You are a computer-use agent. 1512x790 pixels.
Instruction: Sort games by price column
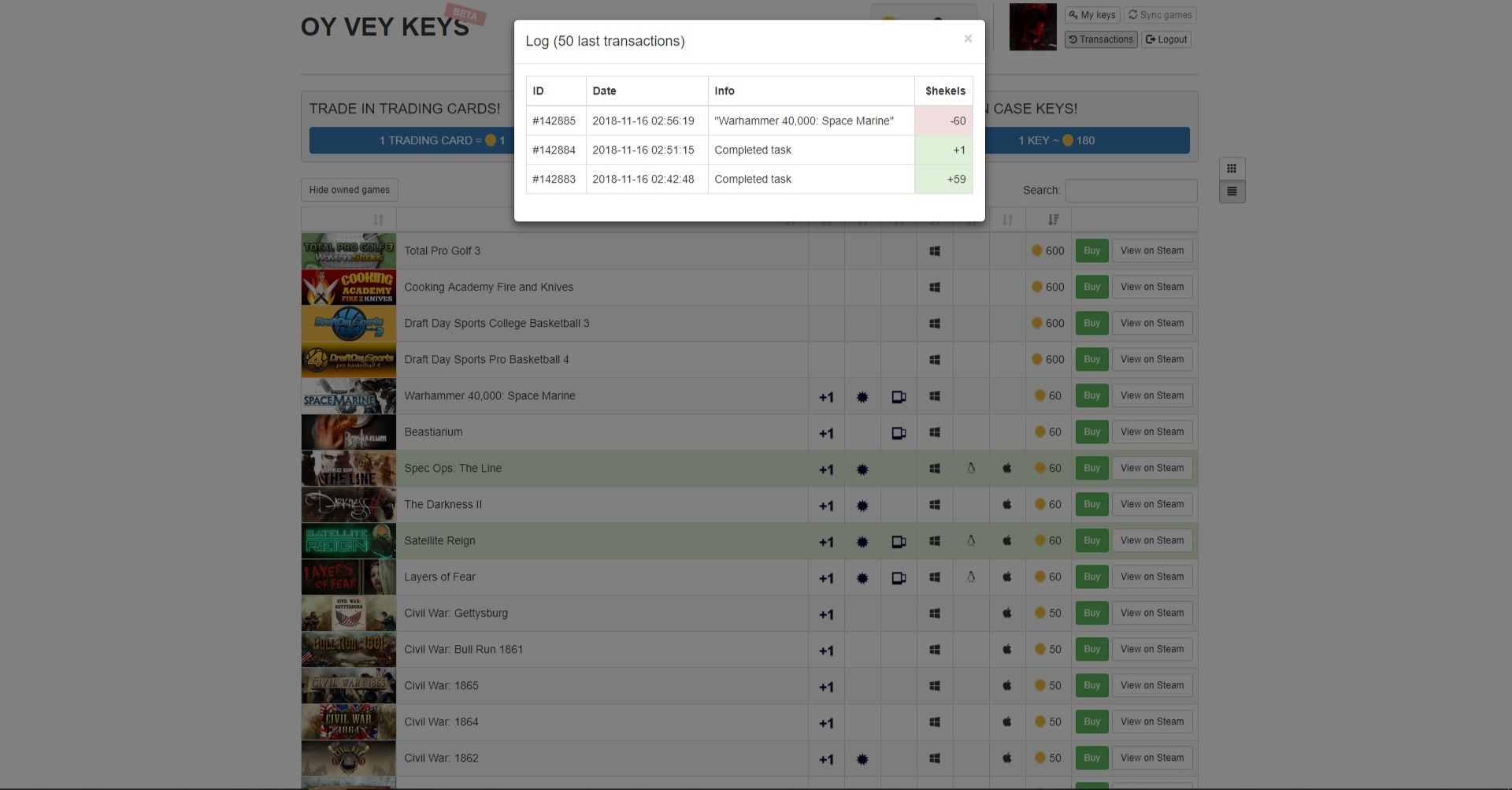[1053, 220]
